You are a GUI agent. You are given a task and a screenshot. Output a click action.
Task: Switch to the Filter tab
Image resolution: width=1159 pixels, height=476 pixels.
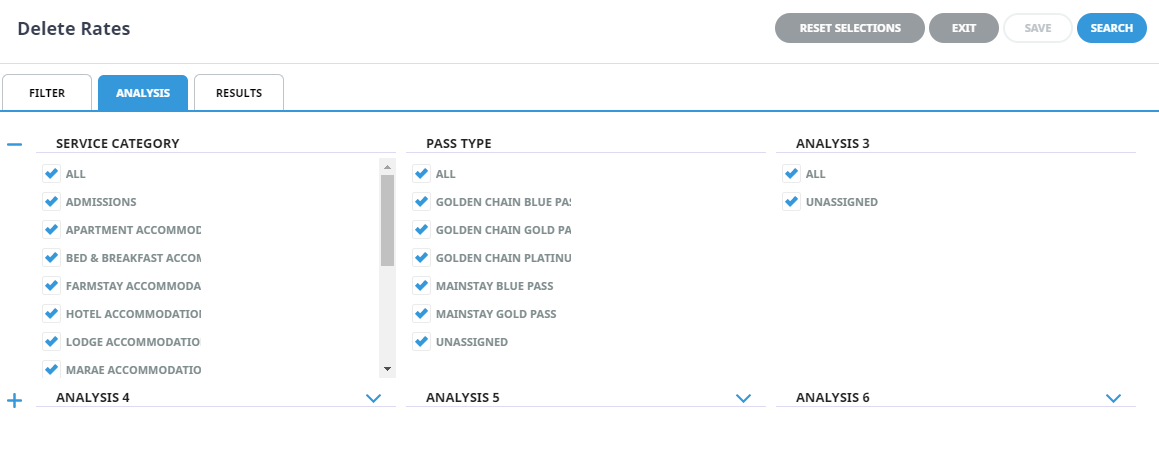[47, 93]
